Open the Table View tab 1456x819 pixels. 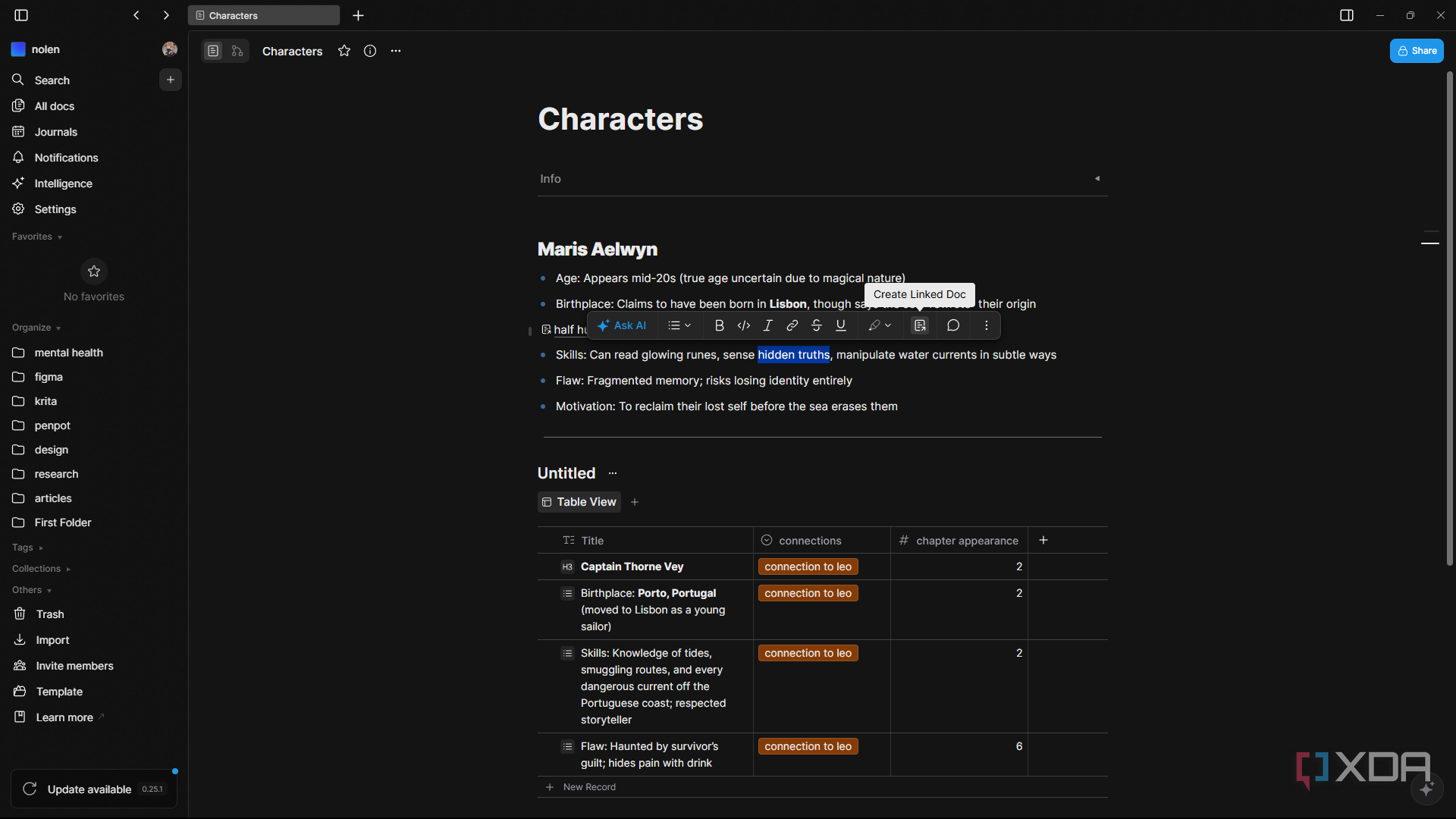coord(579,502)
